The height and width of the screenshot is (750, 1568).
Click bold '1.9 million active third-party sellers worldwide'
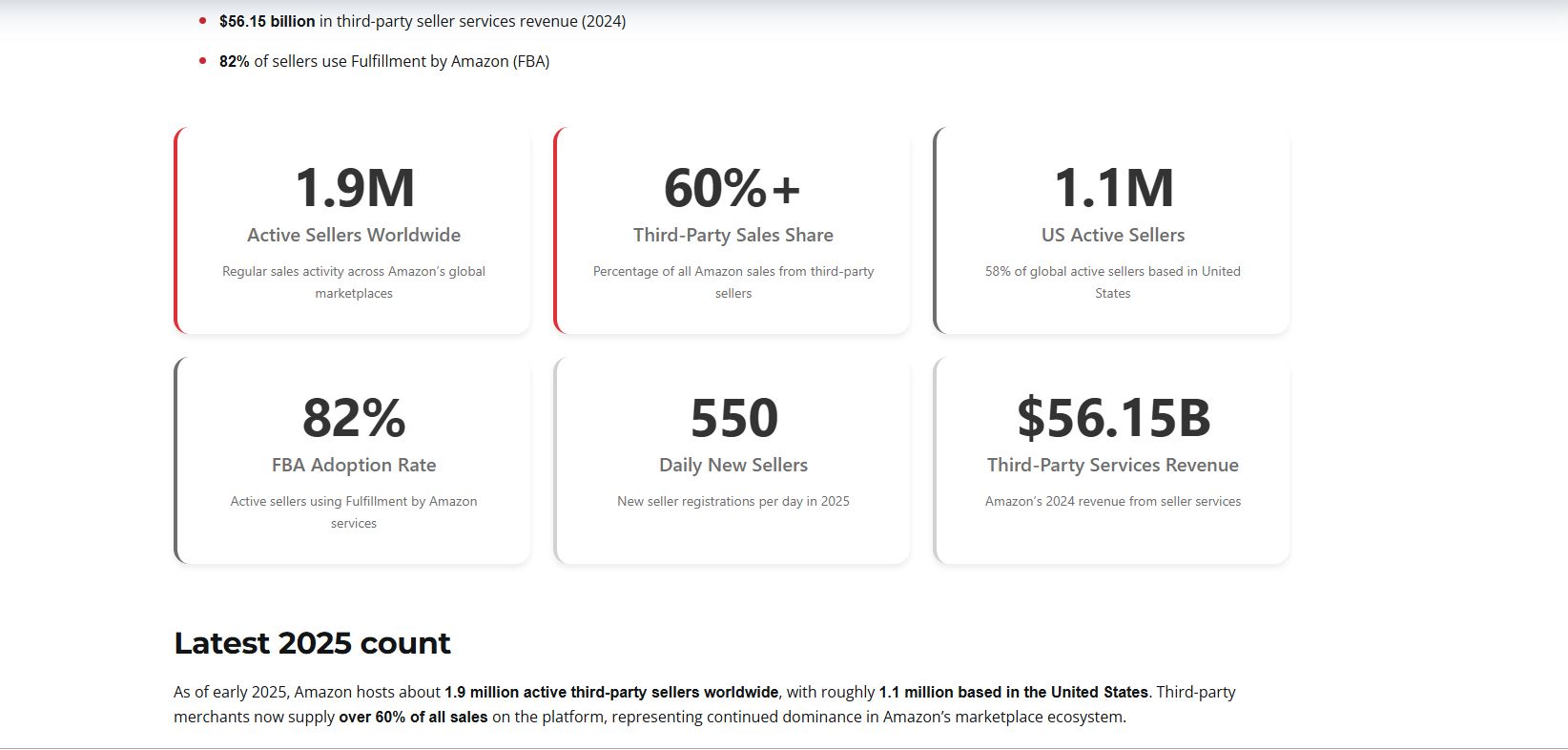pyautogui.click(x=611, y=692)
